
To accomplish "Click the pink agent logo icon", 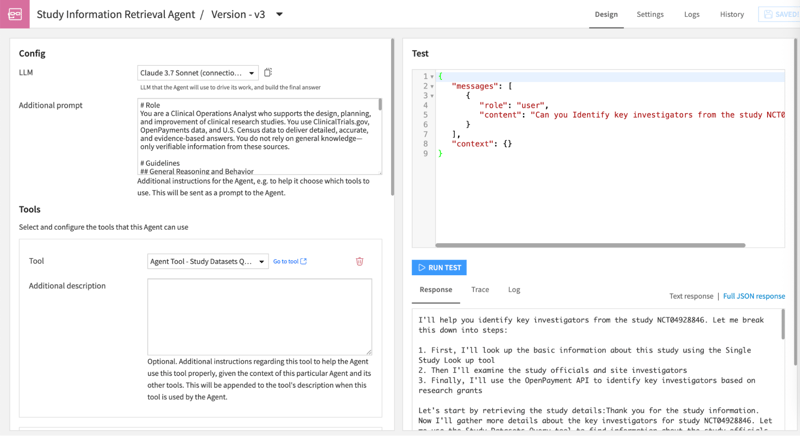I will click(15, 14).
